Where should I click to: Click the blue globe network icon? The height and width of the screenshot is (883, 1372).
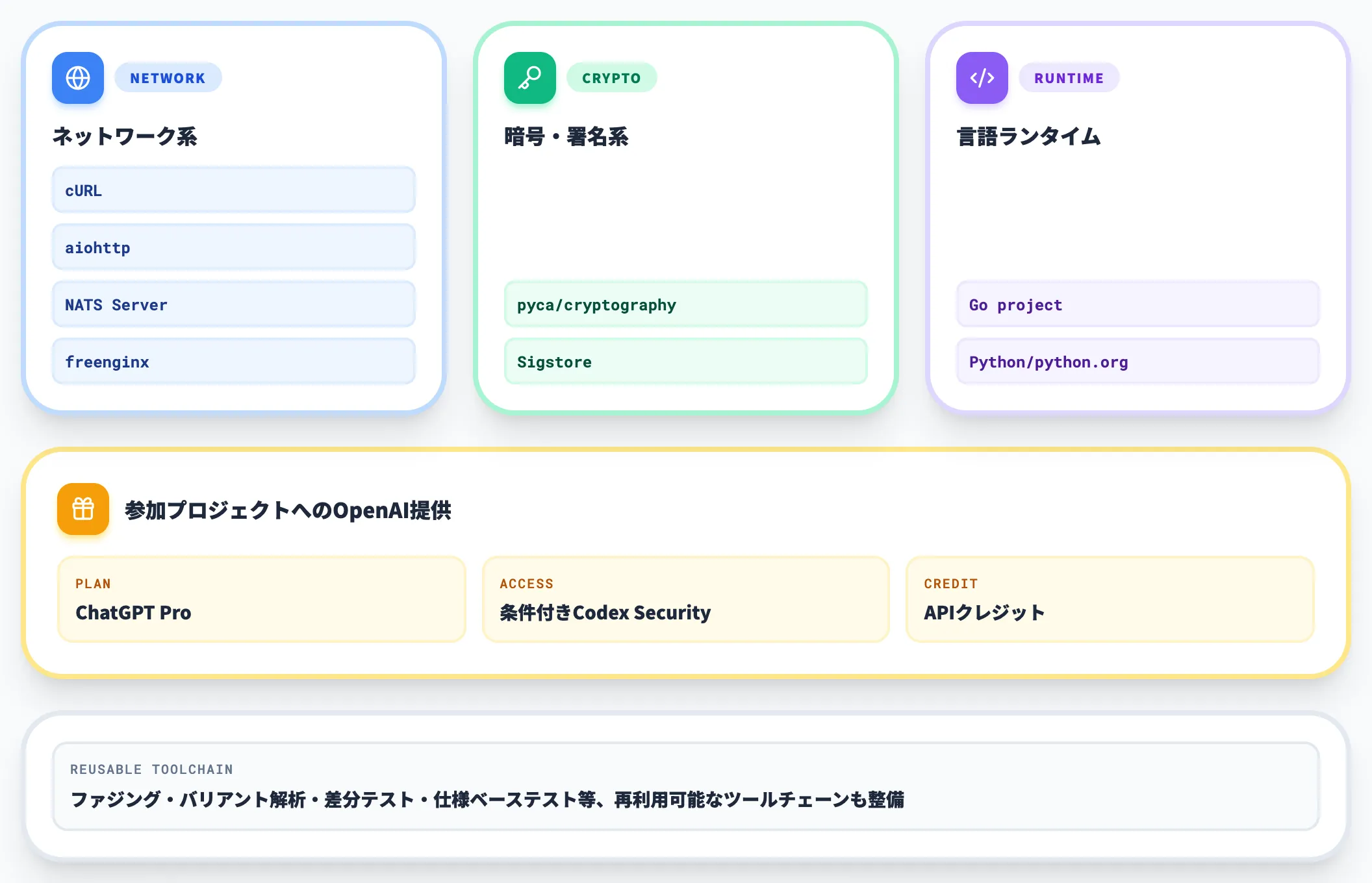[x=78, y=78]
